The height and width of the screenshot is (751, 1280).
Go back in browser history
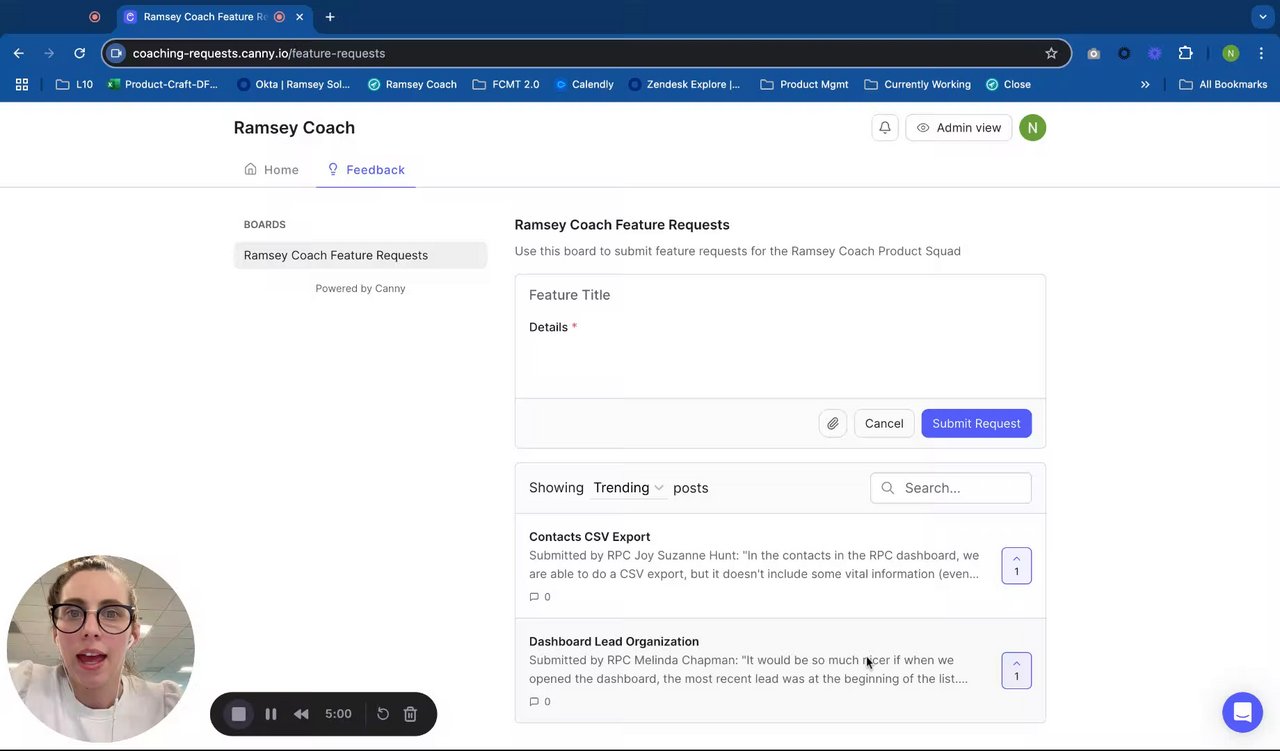[19, 53]
